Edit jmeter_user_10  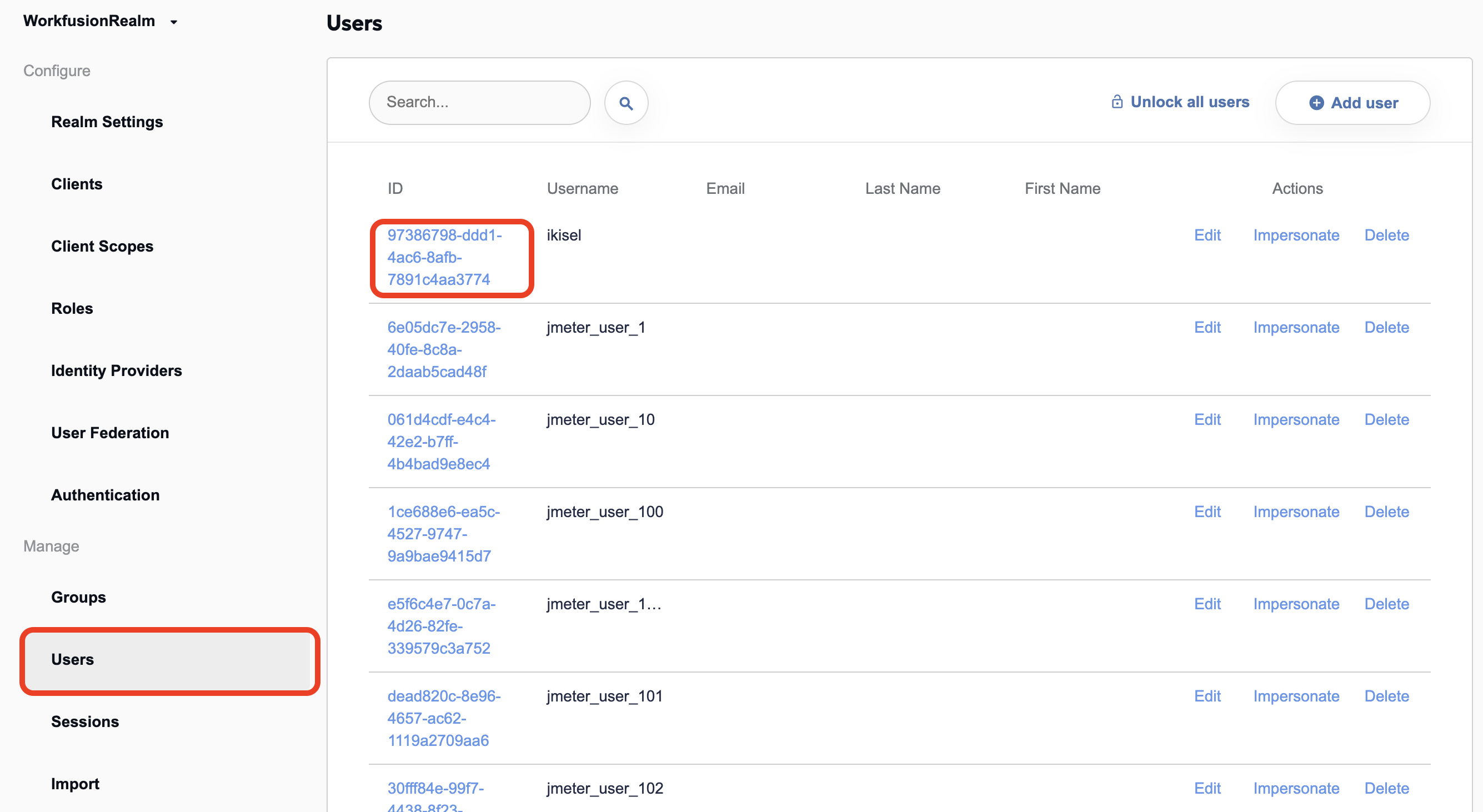point(1208,419)
